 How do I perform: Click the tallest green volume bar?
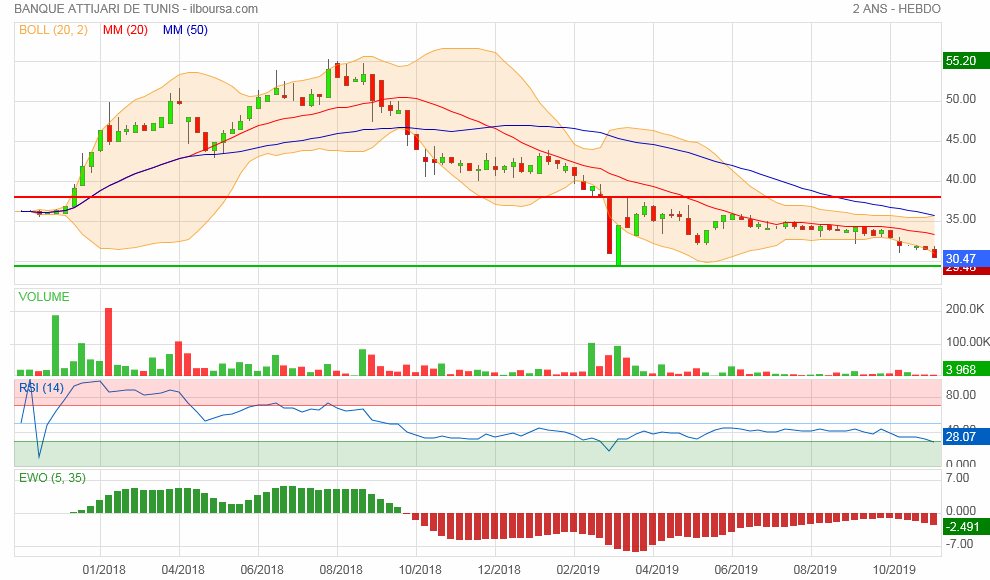coord(56,346)
